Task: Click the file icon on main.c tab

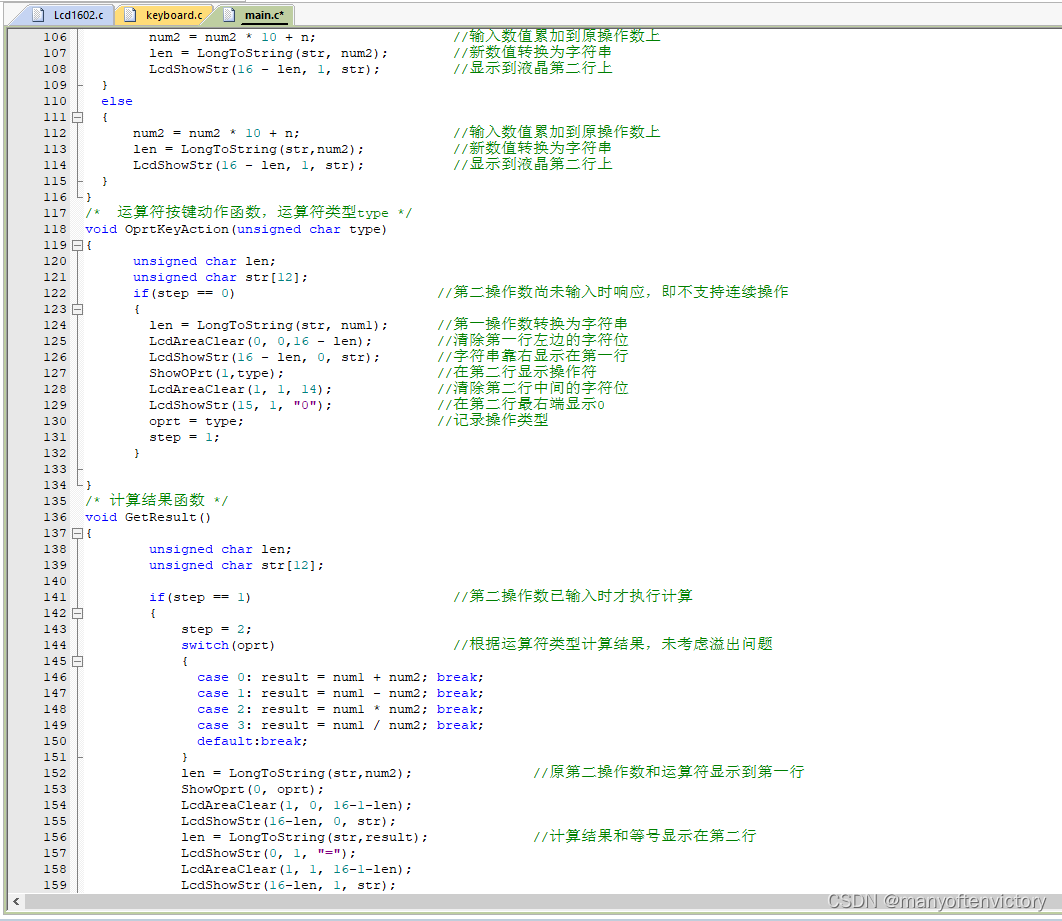Action: (230, 15)
